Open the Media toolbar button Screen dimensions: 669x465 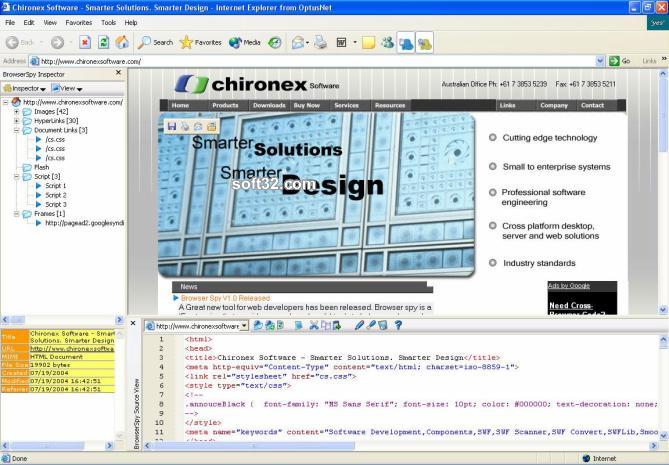(244, 42)
